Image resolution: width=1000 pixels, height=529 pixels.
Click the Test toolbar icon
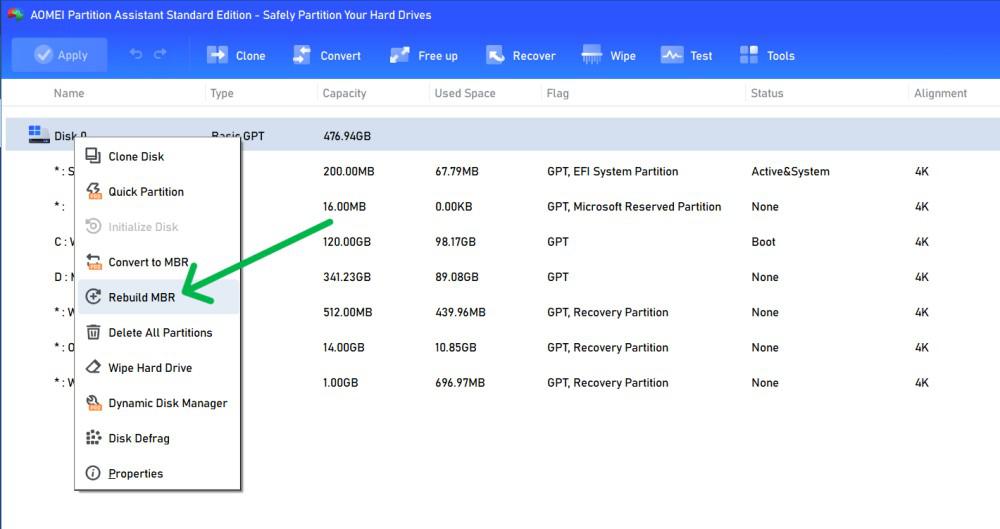pyautogui.click(x=672, y=55)
